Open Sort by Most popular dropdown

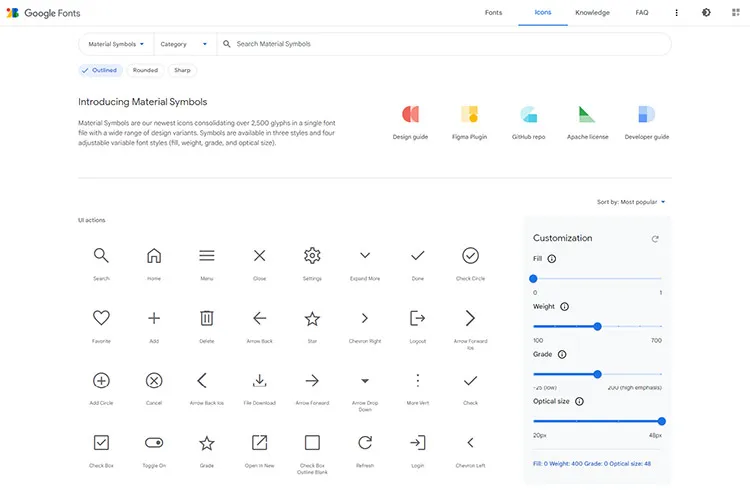[x=631, y=202]
